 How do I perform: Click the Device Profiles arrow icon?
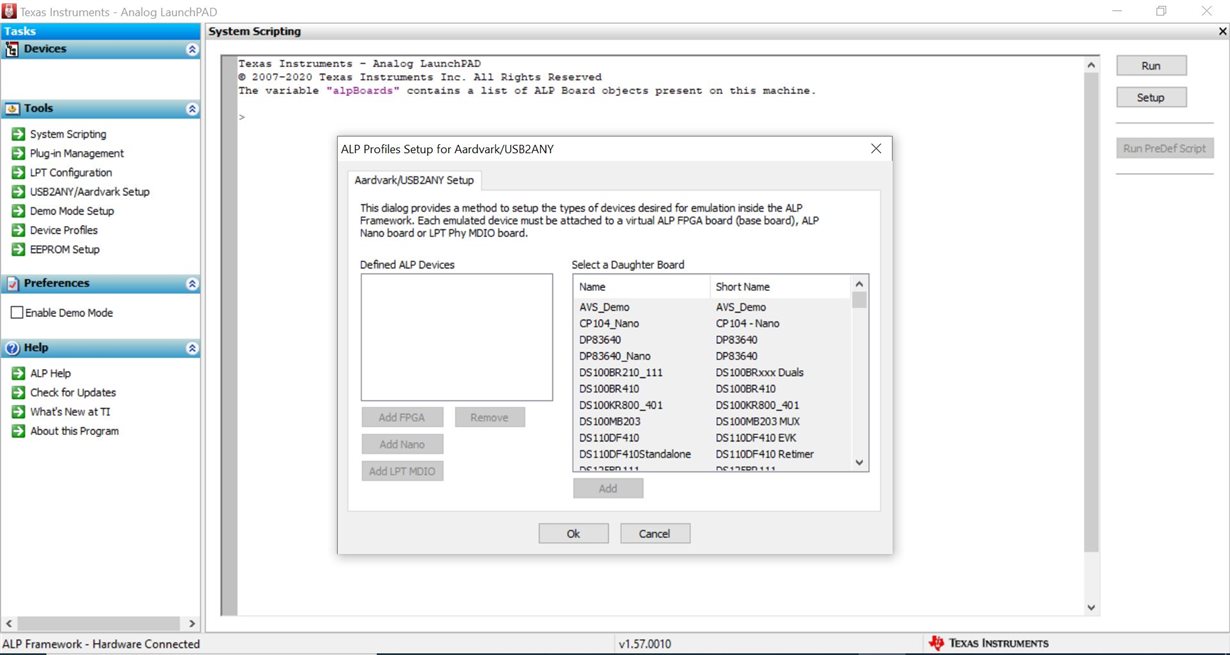pos(18,230)
